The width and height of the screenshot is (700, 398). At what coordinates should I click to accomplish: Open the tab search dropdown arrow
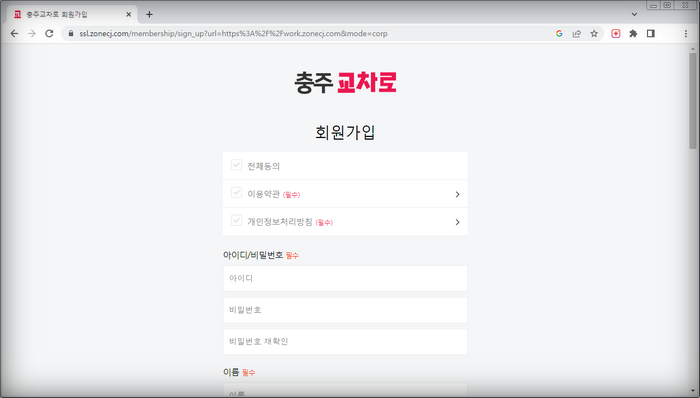pyautogui.click(x=634, y=14)
